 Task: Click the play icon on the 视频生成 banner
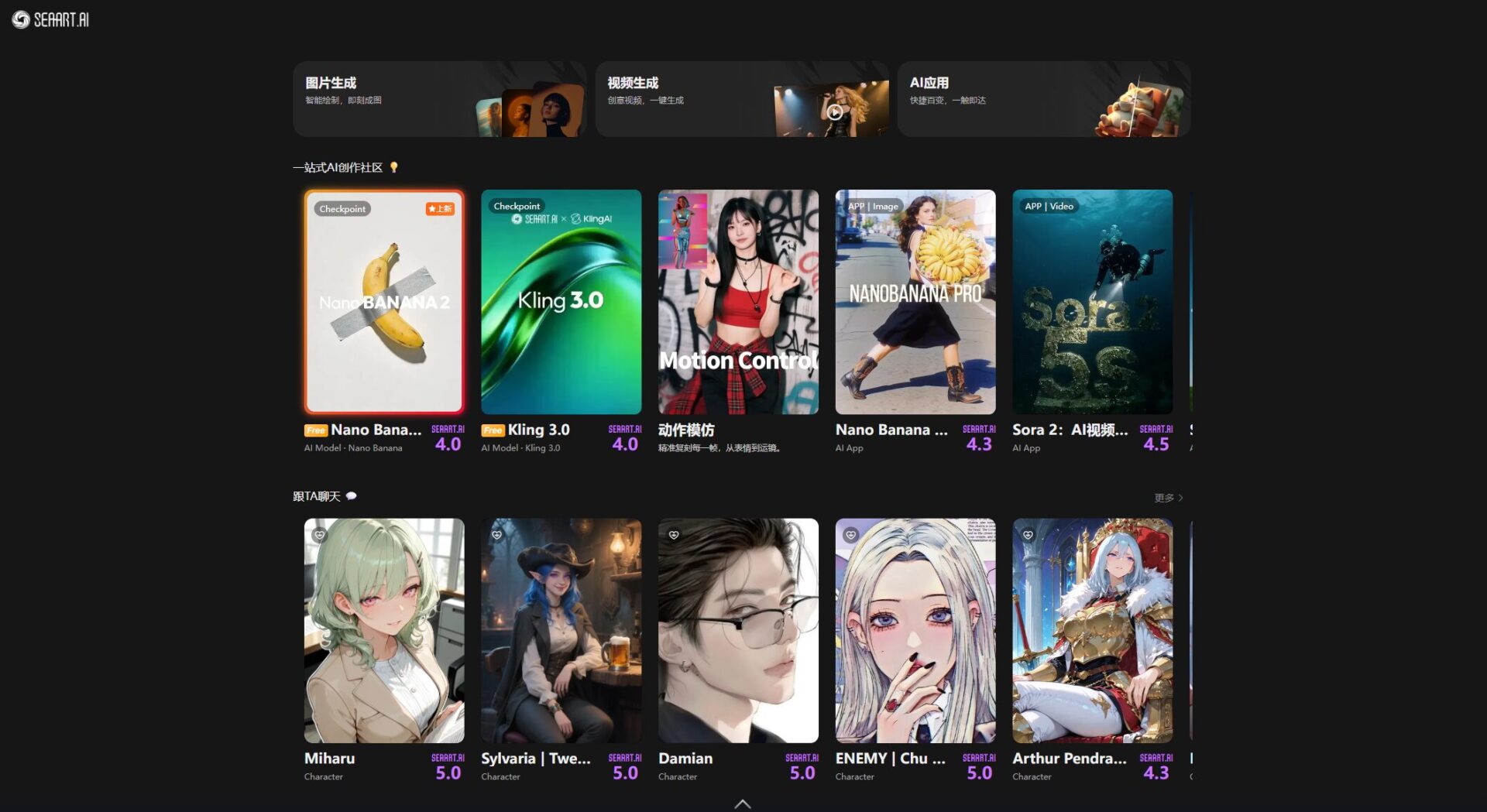tap(833, 112)
